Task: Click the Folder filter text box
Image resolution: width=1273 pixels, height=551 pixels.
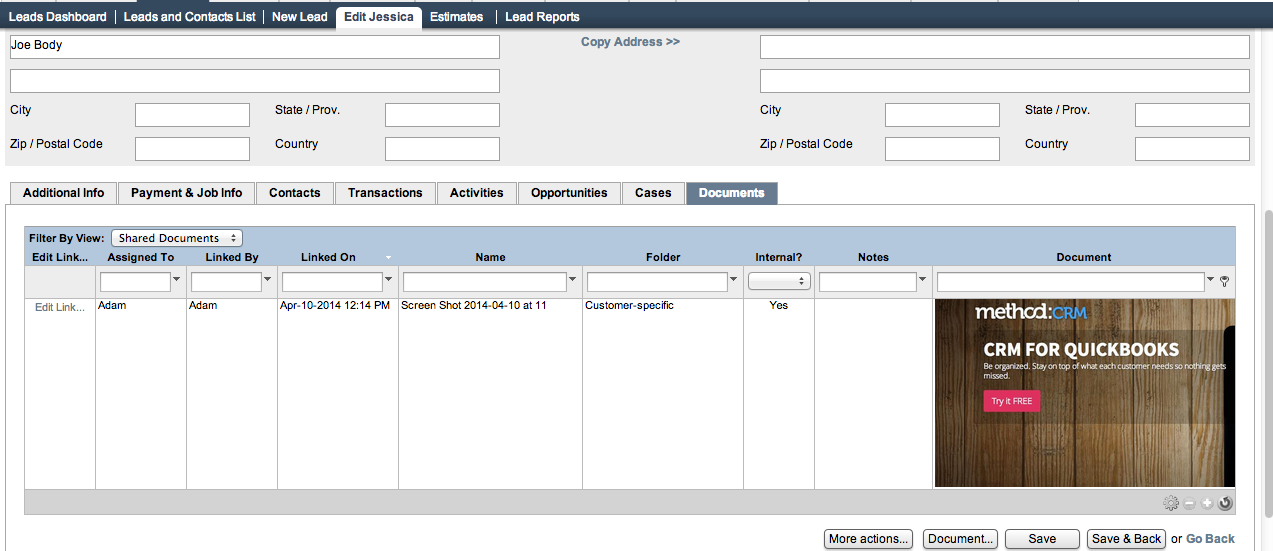Action: tap(658, 282)
